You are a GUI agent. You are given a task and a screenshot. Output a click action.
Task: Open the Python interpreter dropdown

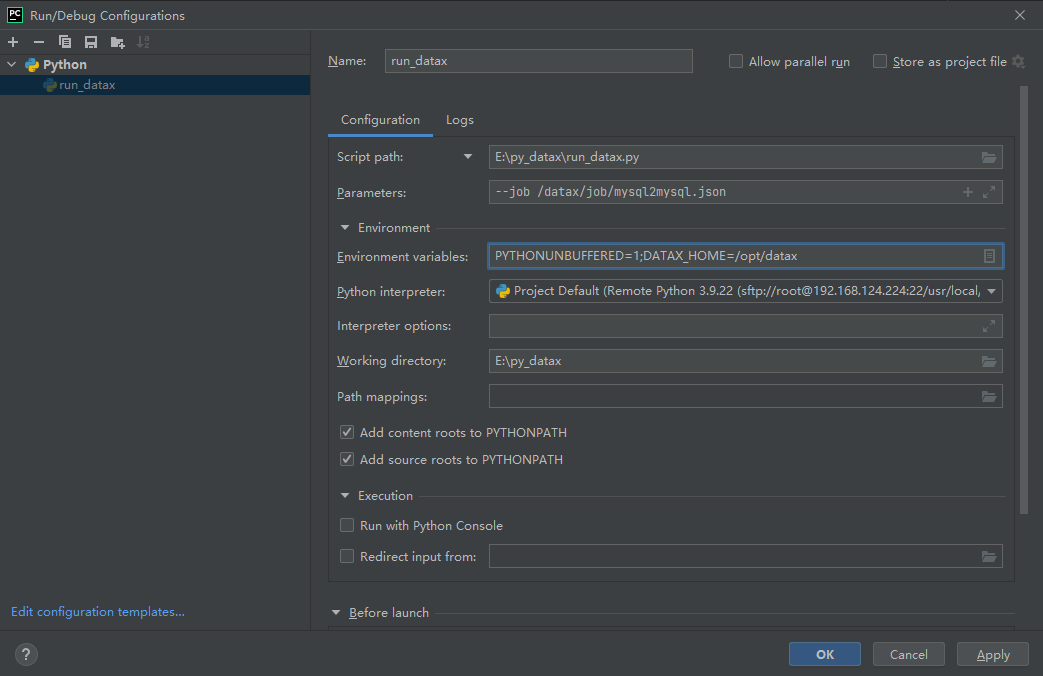(x=991, y=291)
